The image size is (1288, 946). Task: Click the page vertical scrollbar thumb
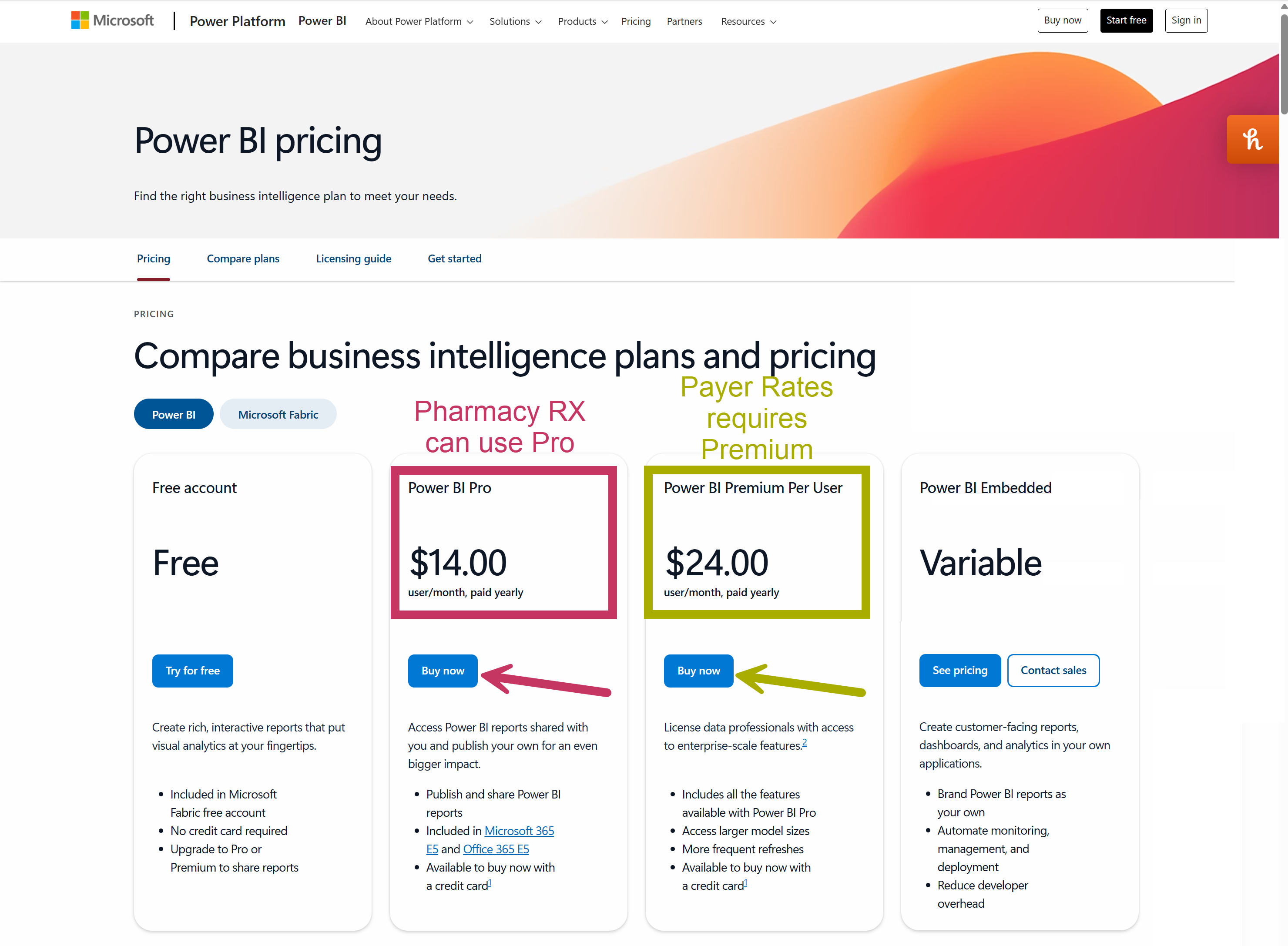point(1283,63)
